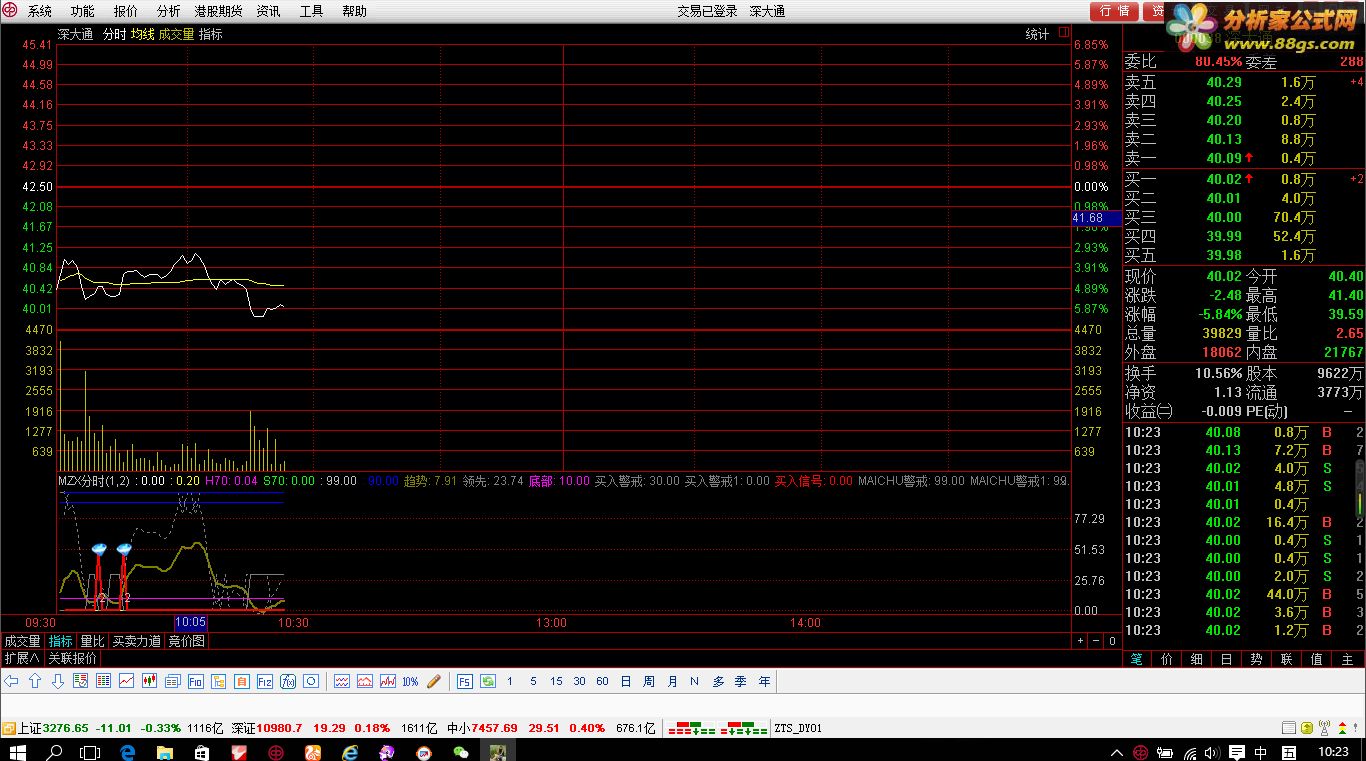This screenshot has height=761, width=1366.
Task: Click the 10:05 time marker on axis
Action: coord(190,622)
